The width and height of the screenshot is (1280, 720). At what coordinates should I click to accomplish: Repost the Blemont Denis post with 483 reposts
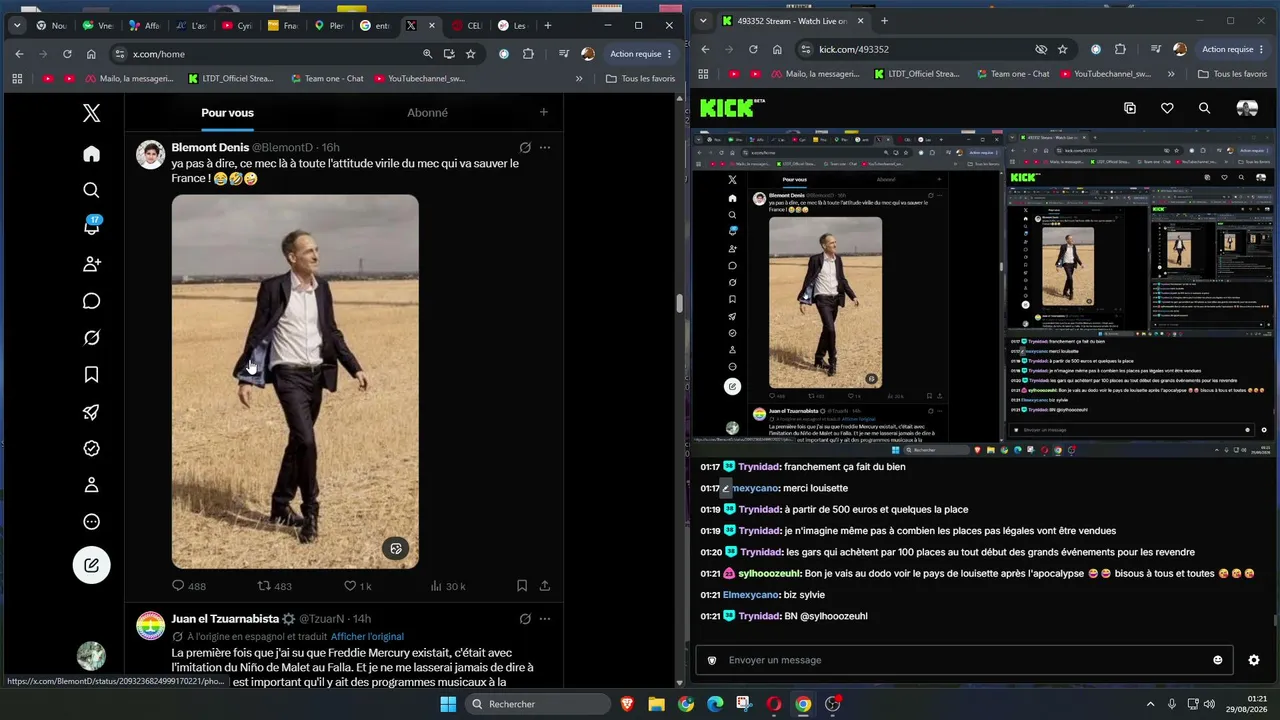click(x=275, y=586)
